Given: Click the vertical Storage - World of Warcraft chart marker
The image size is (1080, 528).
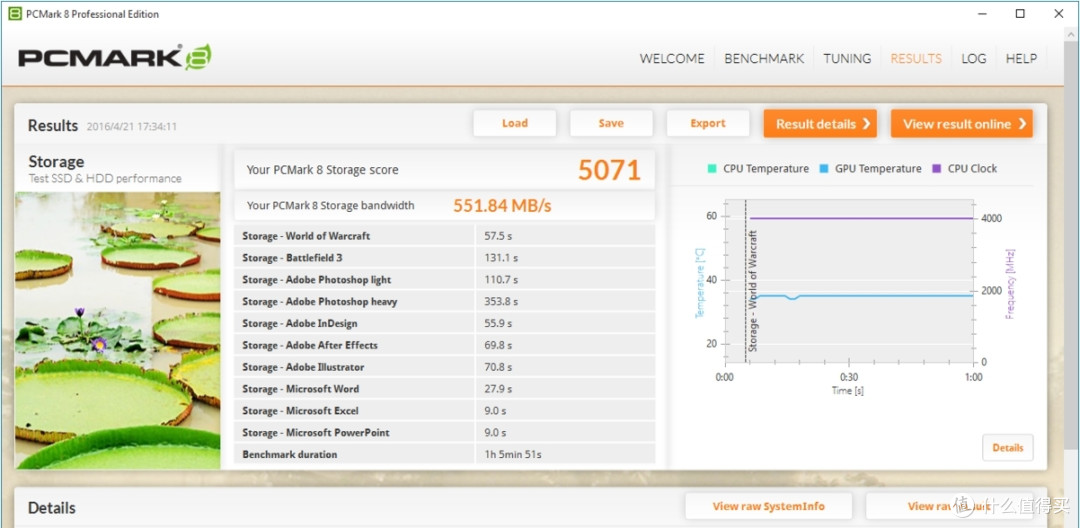Looking at the screenshot, I should (x=751, y=291).
